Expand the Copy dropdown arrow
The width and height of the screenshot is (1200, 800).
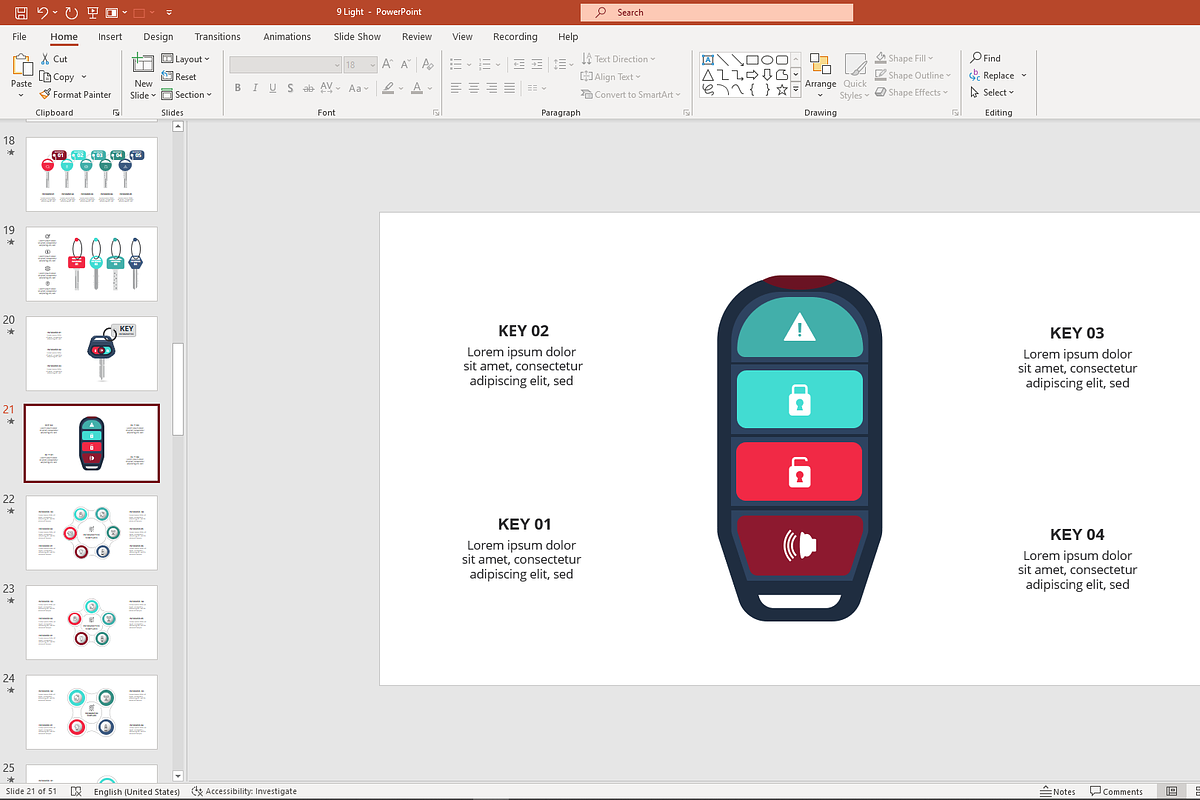click(84, 77)
